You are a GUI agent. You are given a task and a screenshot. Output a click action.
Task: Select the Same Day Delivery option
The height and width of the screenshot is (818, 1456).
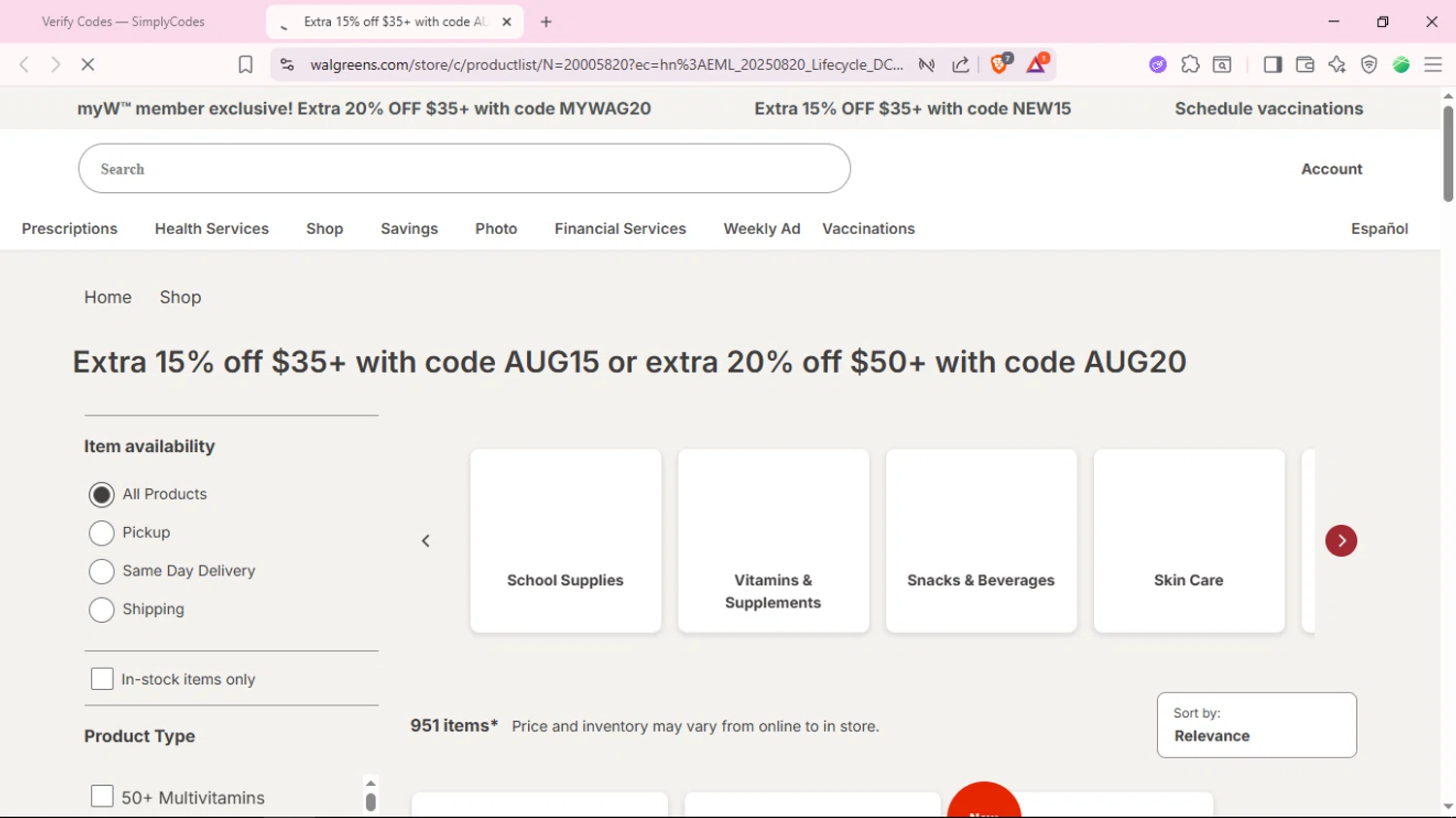pos(102,572)
